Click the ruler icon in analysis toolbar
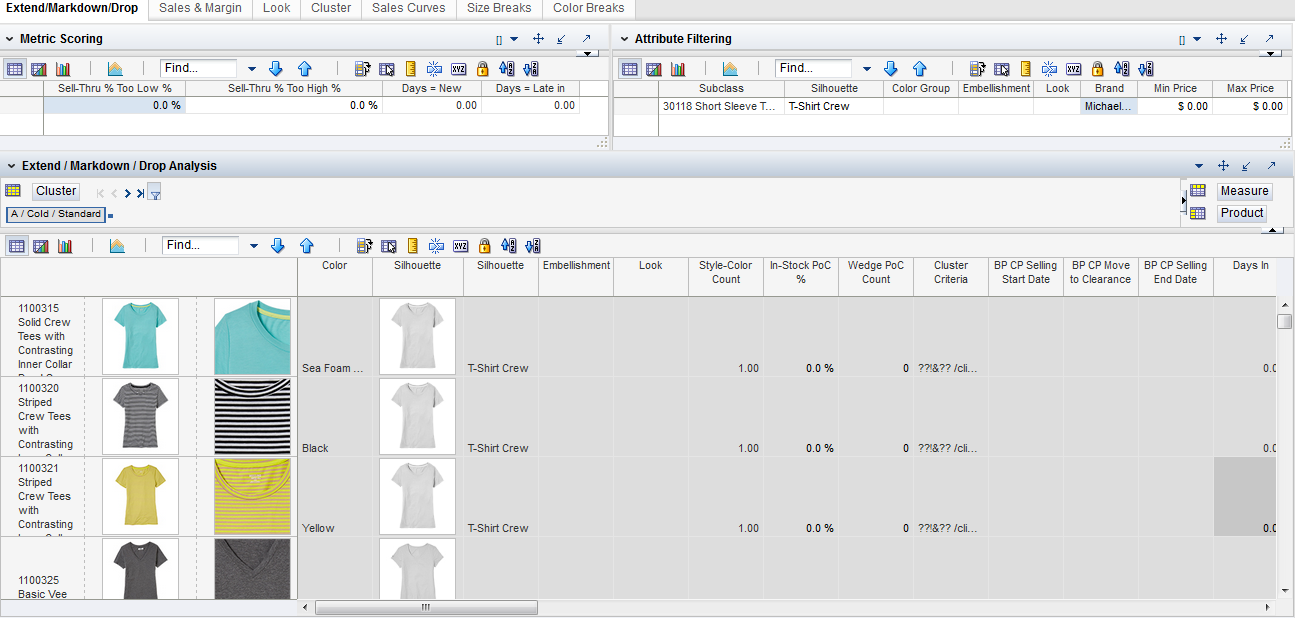The image size is (1297, 618). (x=411, y=246)
